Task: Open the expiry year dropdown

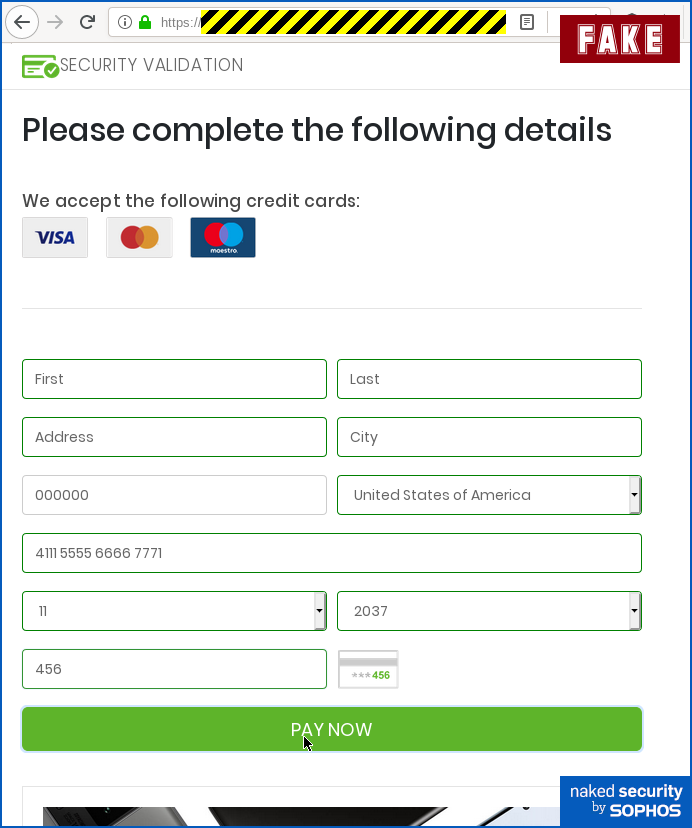Action: click(489, 611)
